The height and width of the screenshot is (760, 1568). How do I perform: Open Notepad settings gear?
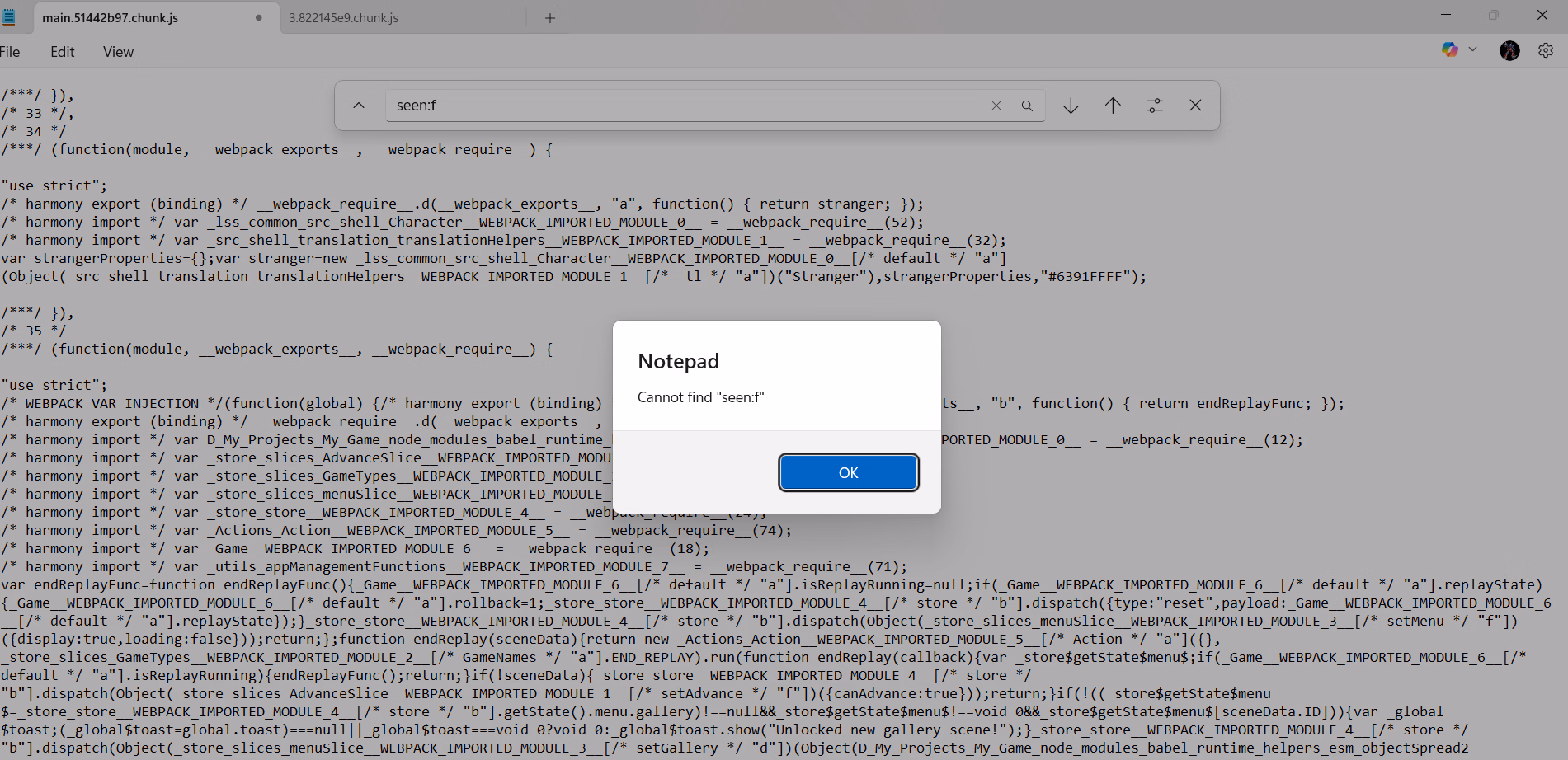pyautogui.click(x=1546, y=50)
